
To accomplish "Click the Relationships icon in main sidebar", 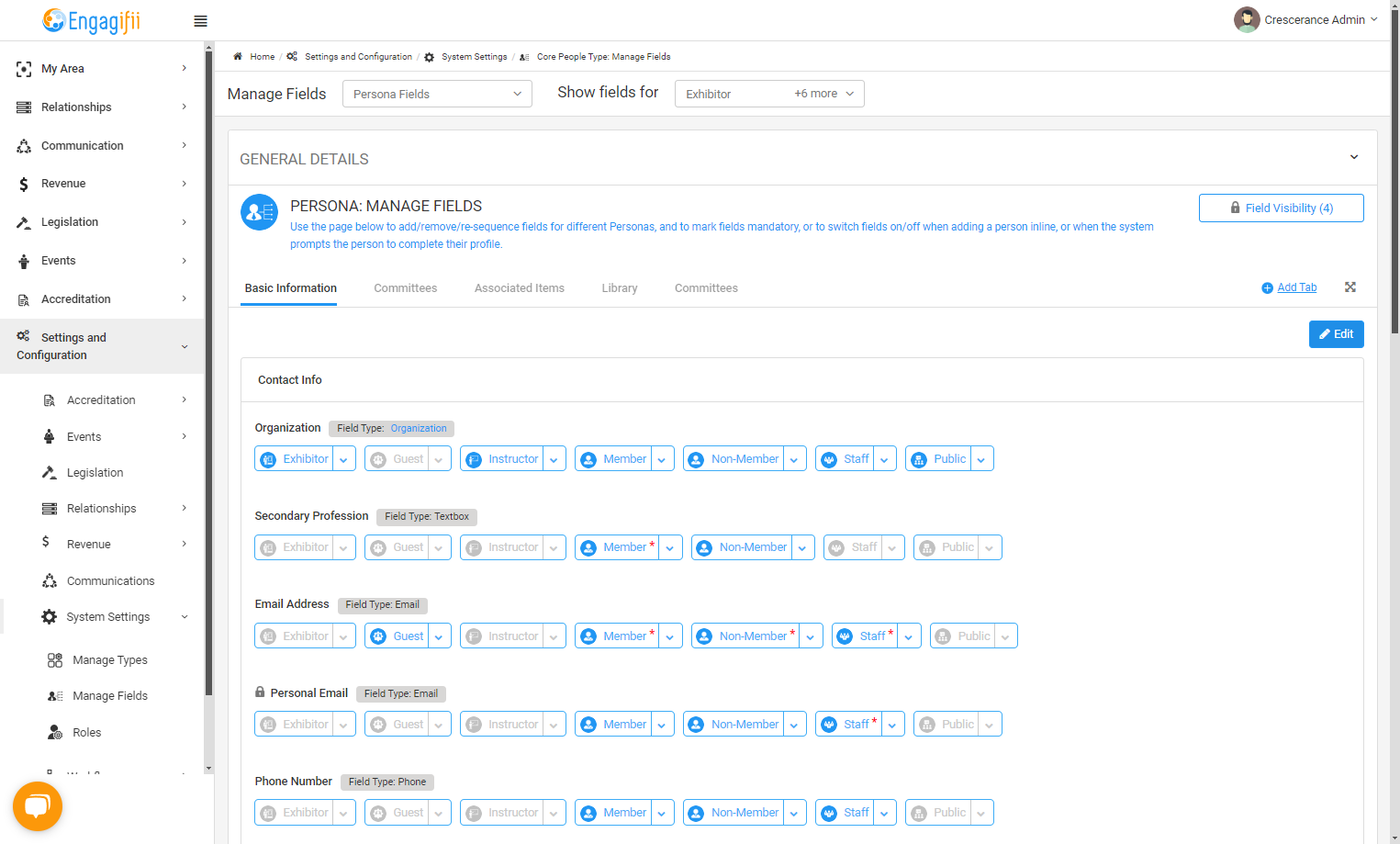I will pos(24,107).
